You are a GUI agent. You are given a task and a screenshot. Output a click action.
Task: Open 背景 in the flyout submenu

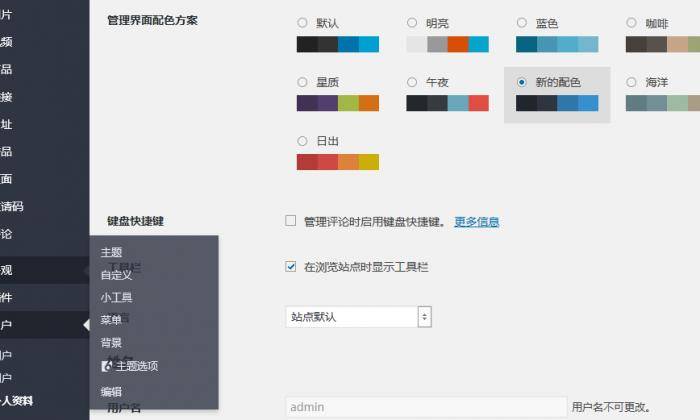[x=111, y=343]
